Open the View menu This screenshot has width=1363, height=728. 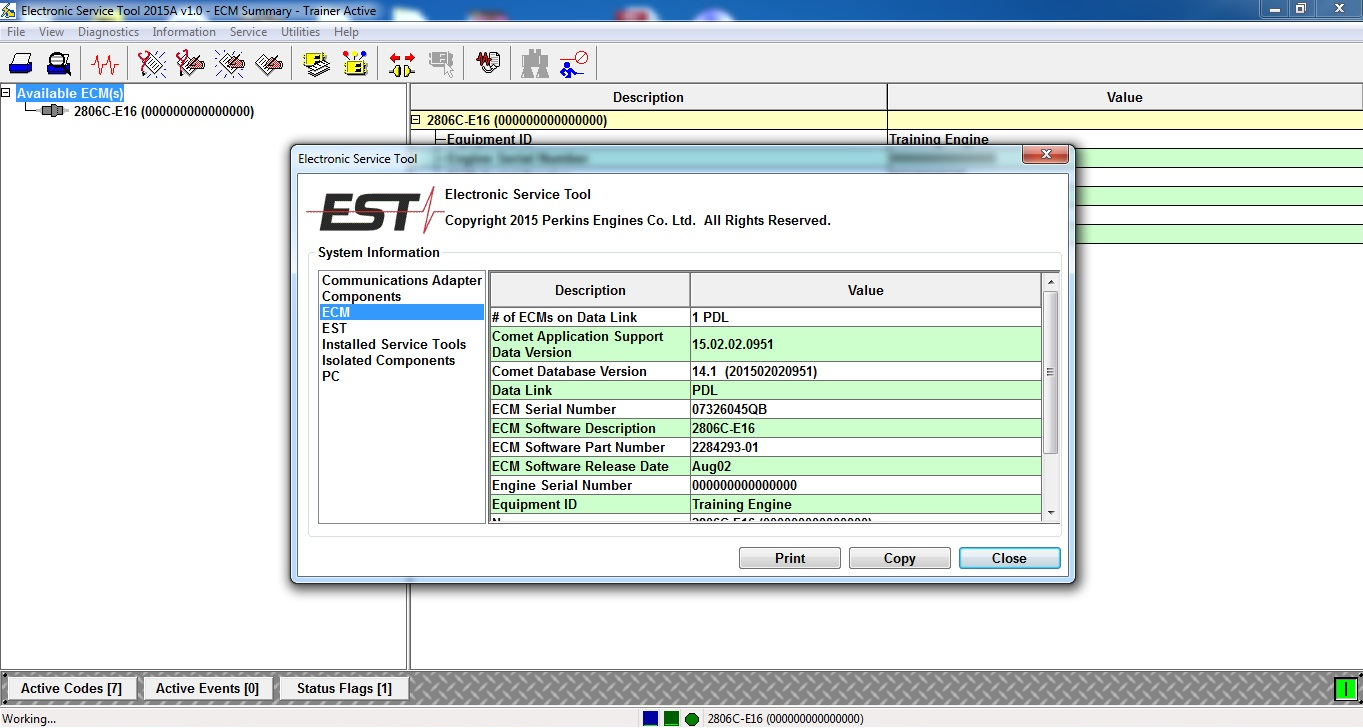pos(51,32)
